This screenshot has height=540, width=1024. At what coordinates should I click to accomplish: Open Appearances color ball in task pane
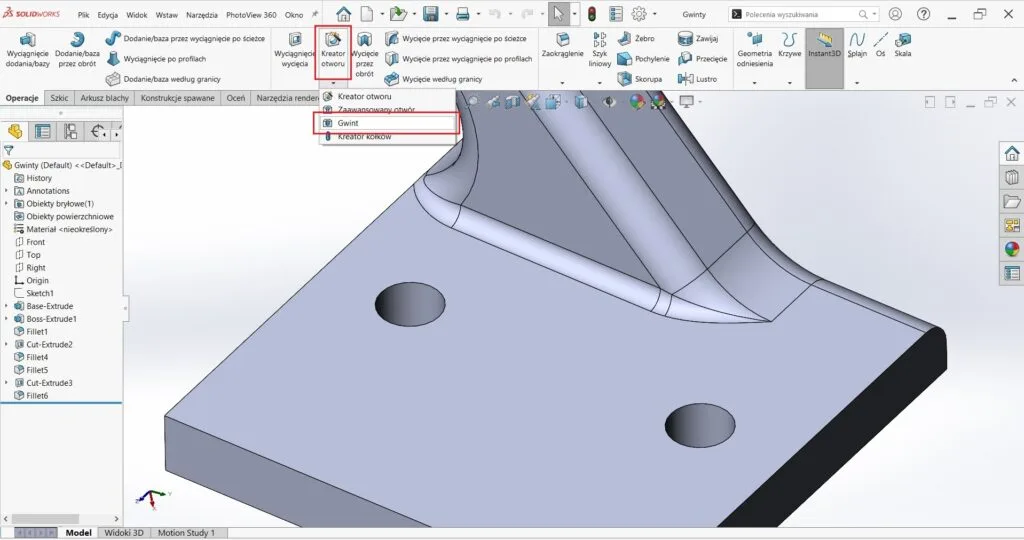[x=1012, y=249]
